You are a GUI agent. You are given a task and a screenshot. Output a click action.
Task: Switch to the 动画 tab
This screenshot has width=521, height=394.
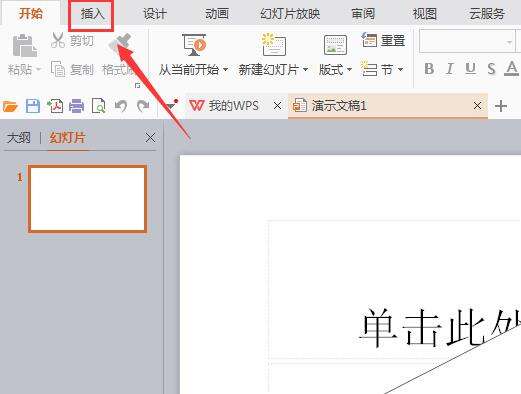(x=216, y=14)
